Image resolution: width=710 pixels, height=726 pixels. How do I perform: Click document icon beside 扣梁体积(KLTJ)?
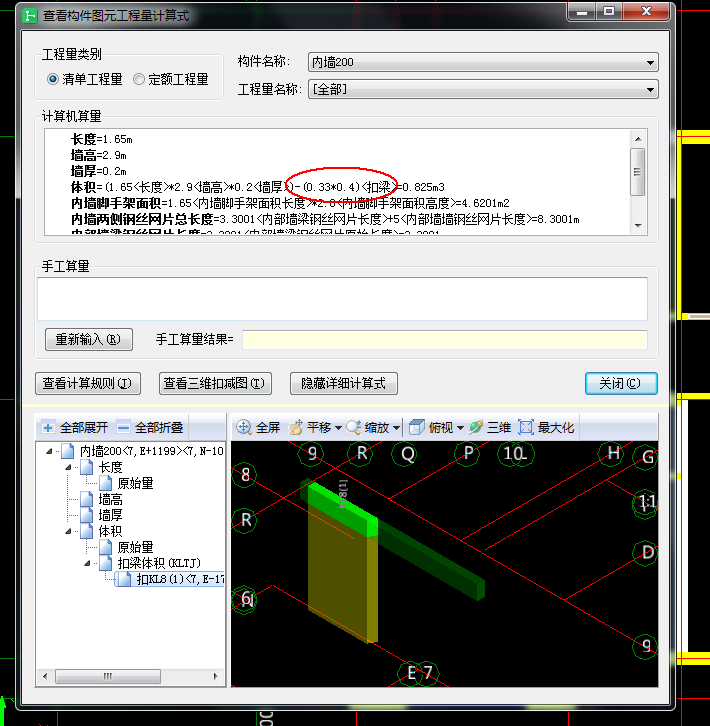coord(106,563)
